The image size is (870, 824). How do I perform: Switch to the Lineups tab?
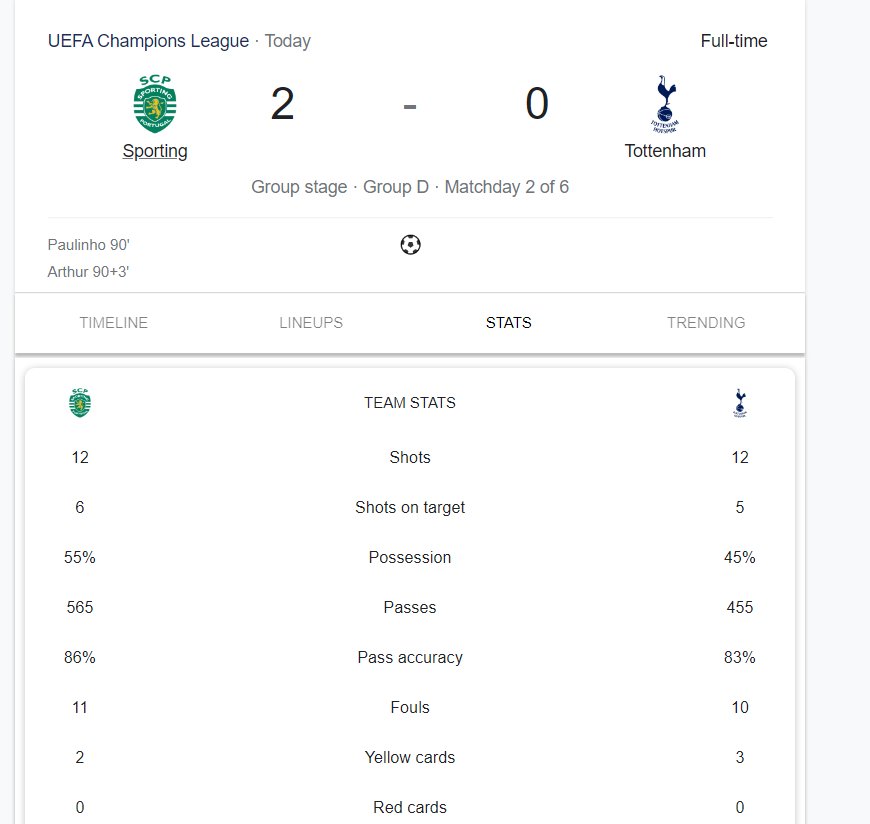311,322
